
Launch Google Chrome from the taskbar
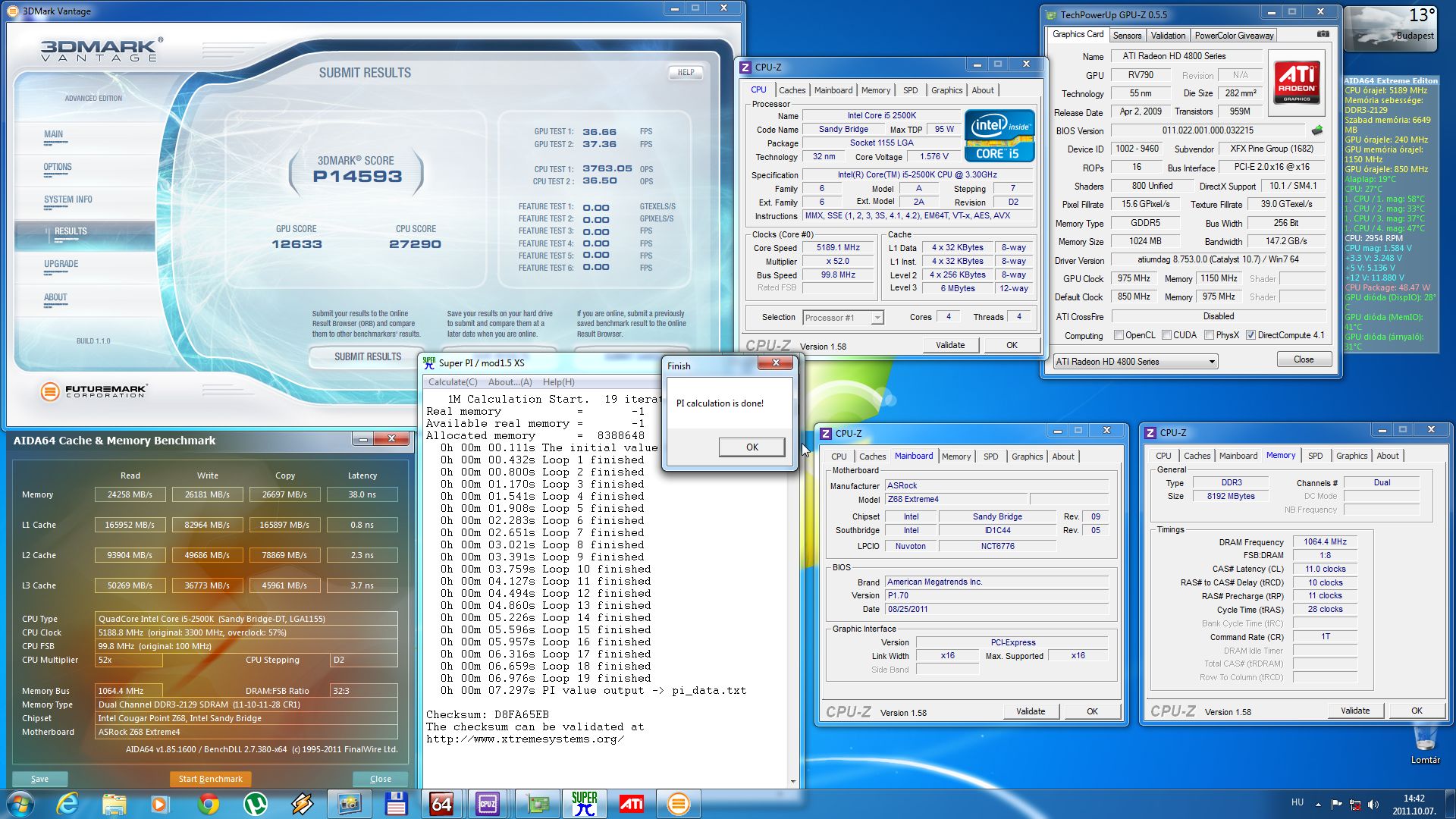tap(208, 804)
